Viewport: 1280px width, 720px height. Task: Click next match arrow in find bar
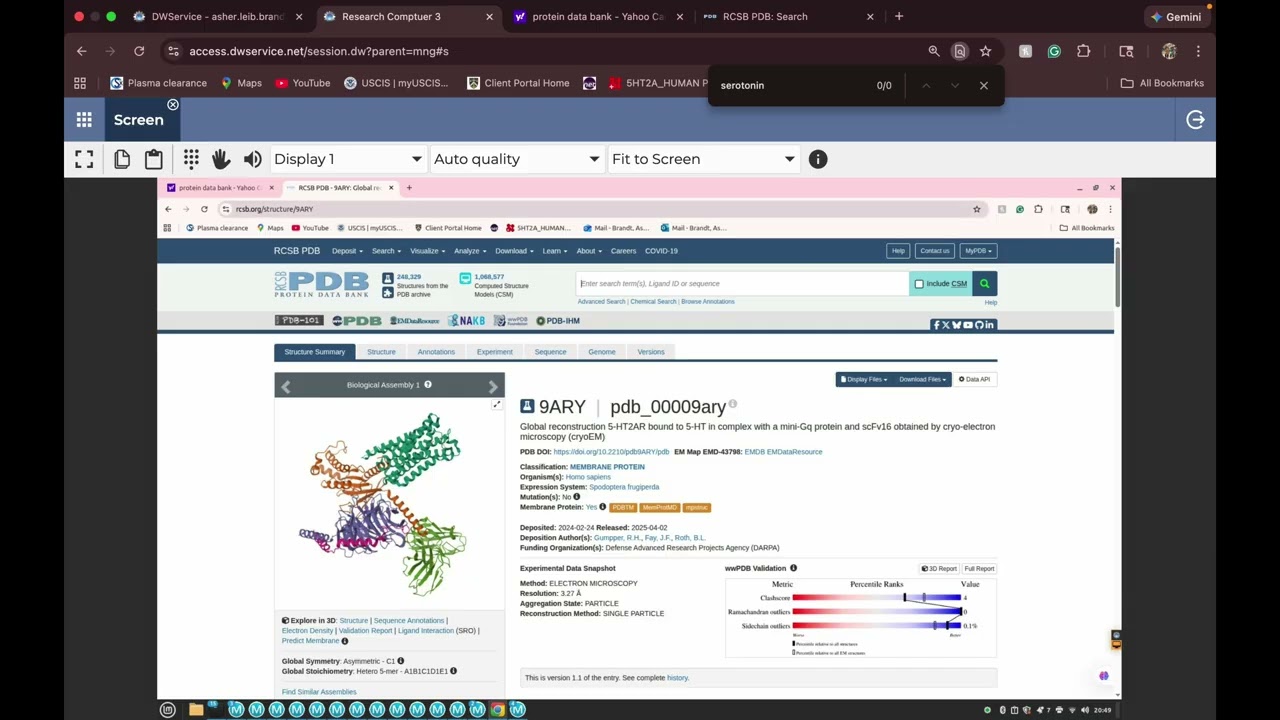pyautogui.click(x=955, y=85)
